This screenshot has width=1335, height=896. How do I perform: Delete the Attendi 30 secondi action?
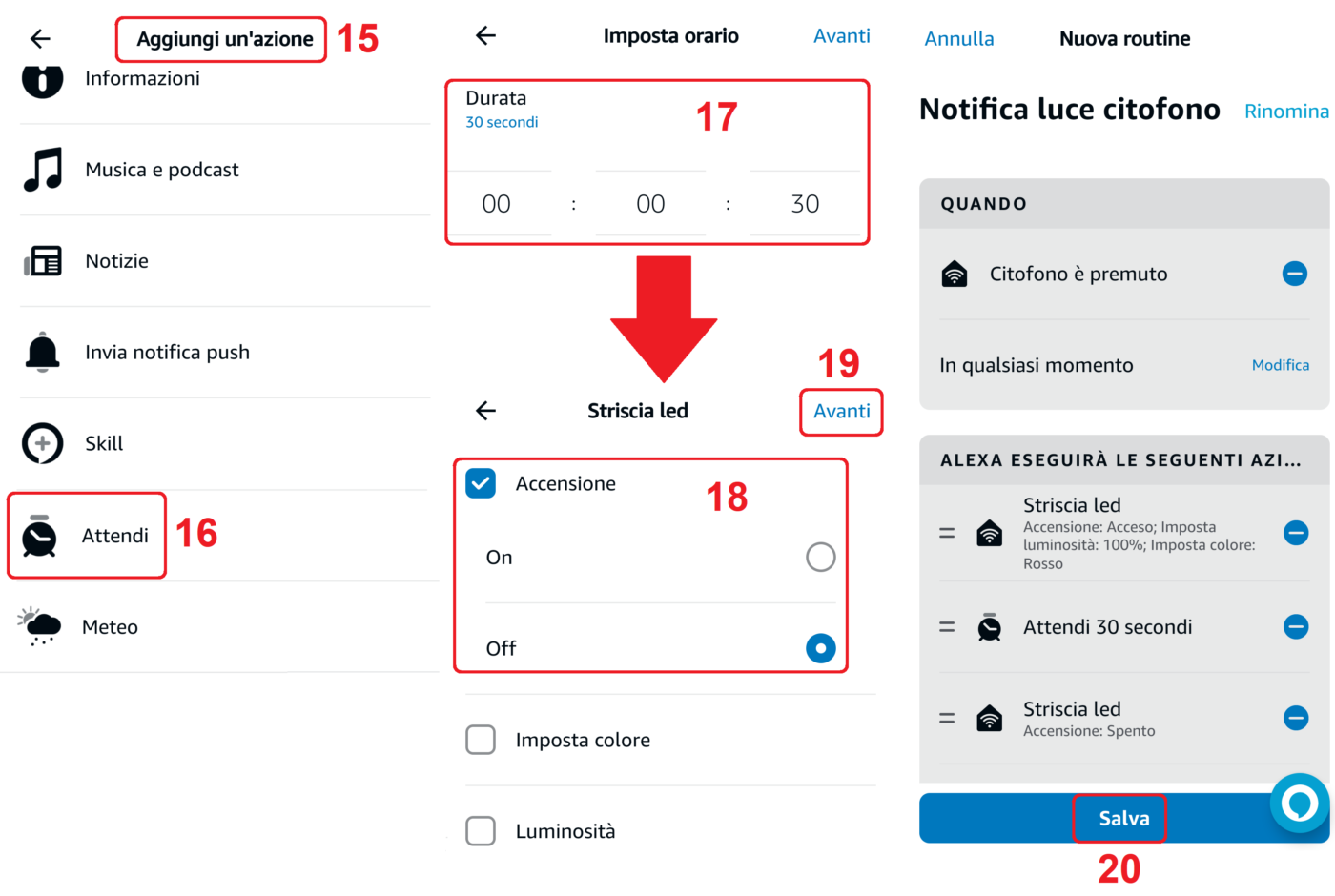pos(1295,626)
